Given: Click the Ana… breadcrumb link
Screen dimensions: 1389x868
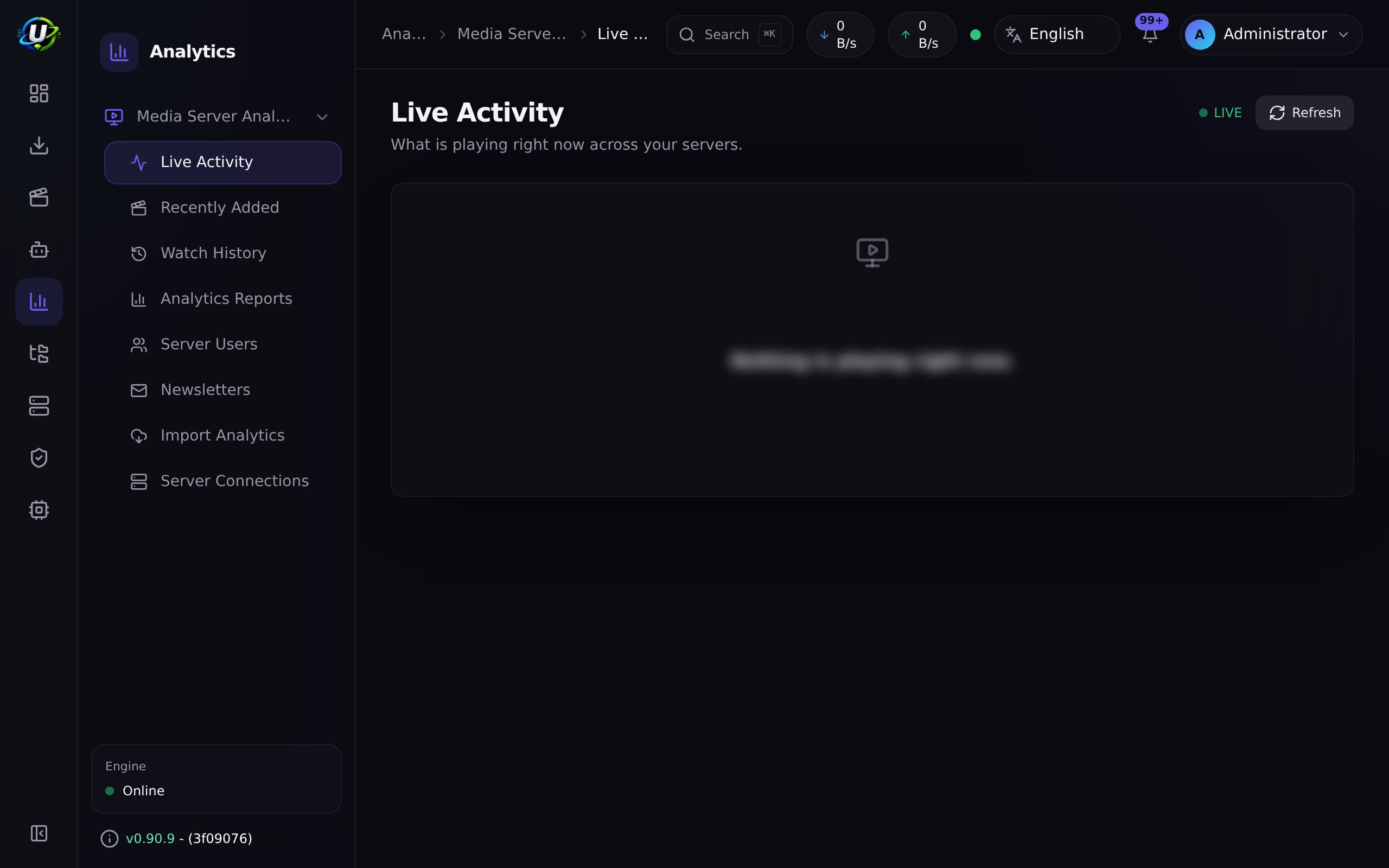Looking at the screenshot, I should 404,34.
